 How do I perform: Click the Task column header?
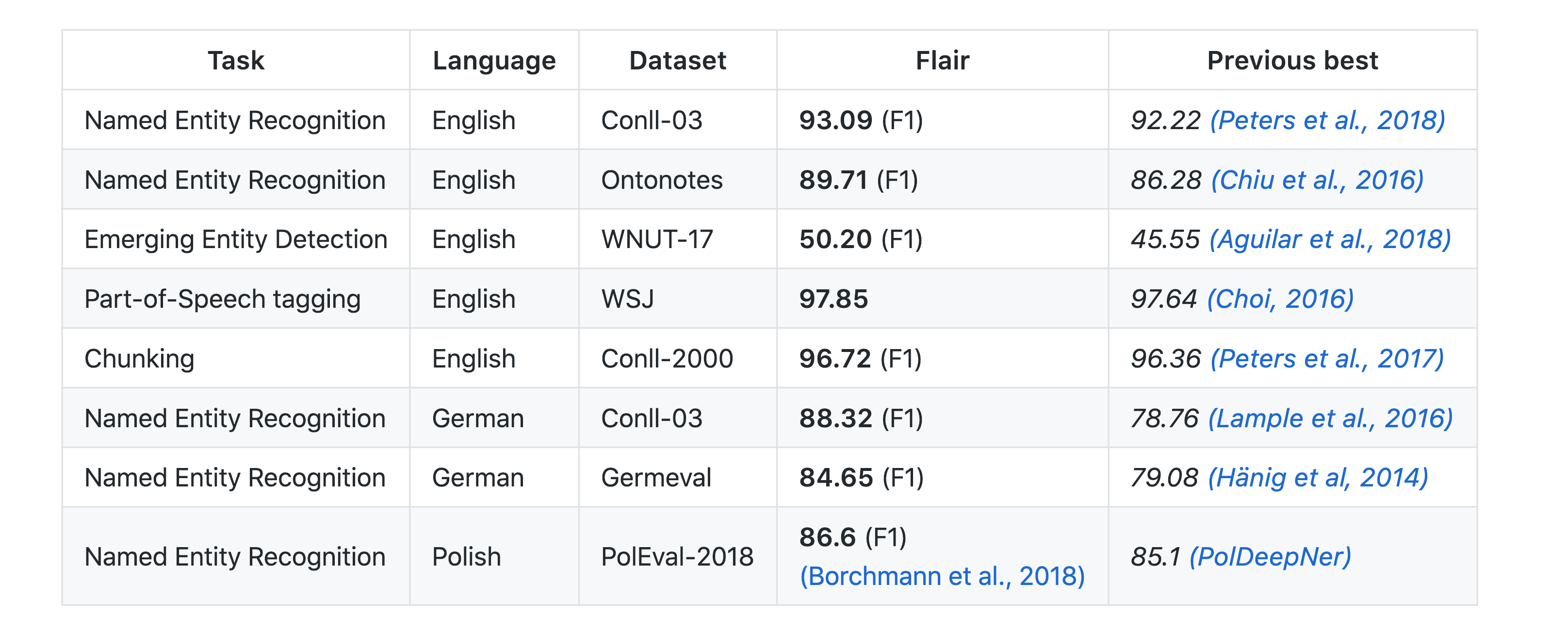coord(236,61)
